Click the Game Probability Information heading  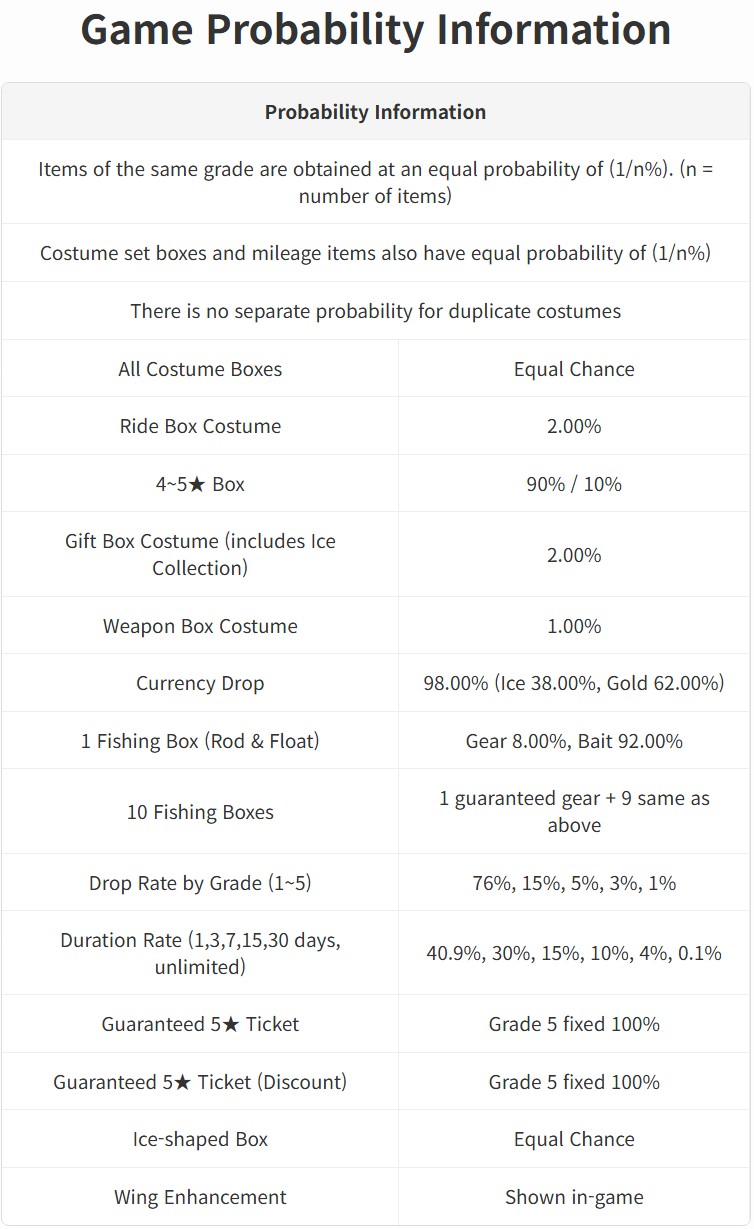(x=376, y=30)
